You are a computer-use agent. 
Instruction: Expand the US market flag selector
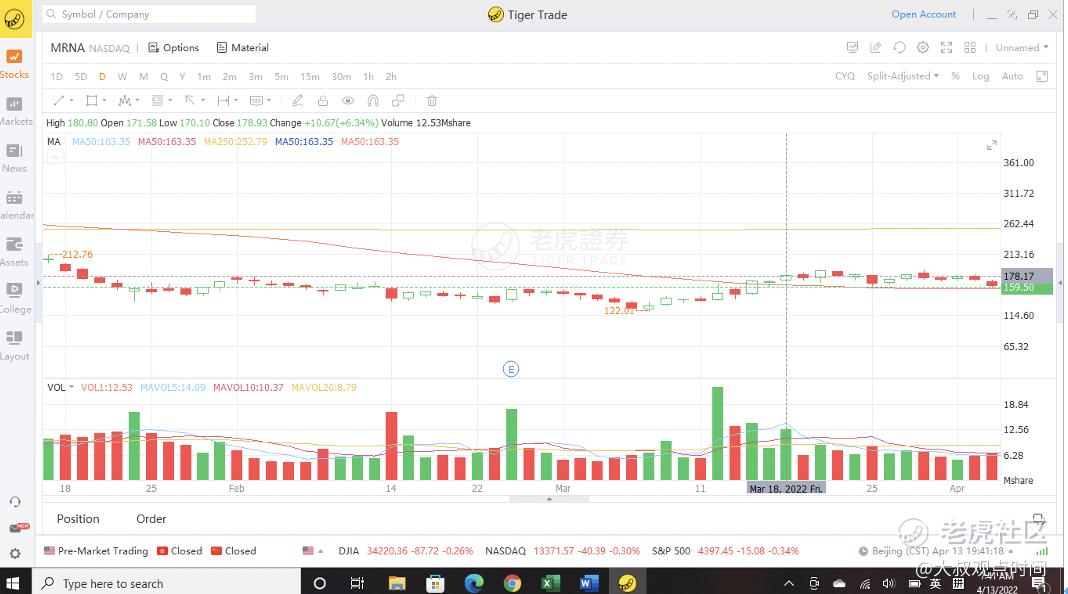(313, 551)
